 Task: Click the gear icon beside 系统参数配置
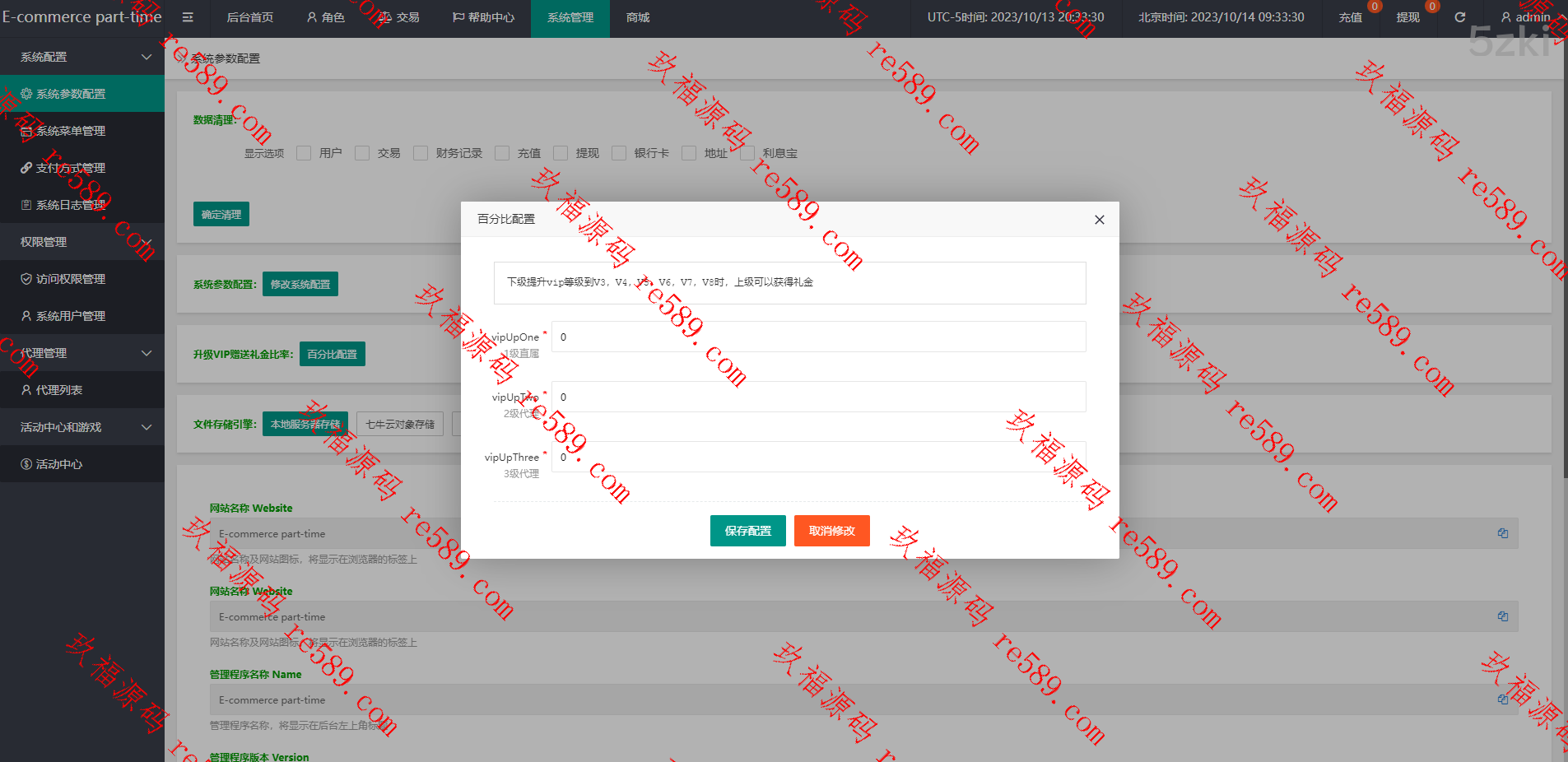pos(26,94)
